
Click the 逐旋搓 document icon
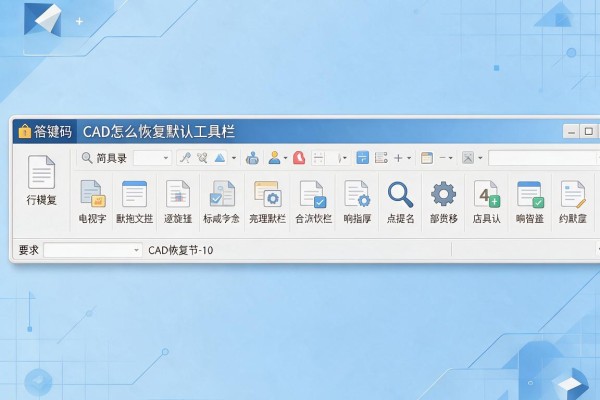click(x=178, y=194)
